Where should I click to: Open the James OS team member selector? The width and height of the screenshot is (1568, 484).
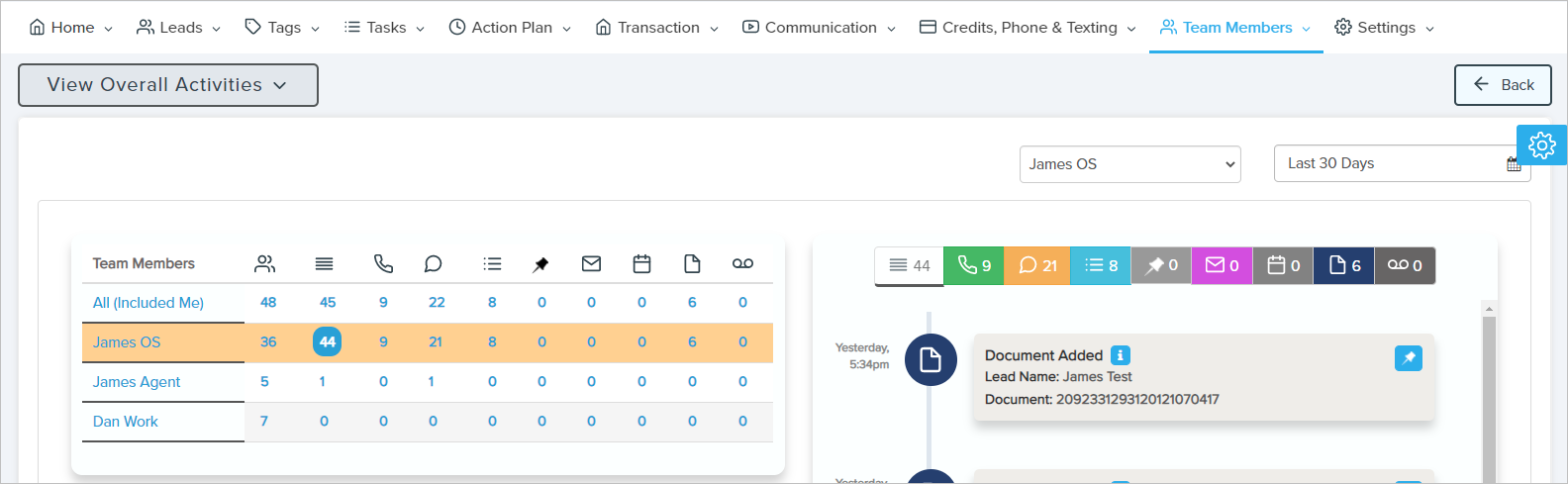[x=1129, y=164]
